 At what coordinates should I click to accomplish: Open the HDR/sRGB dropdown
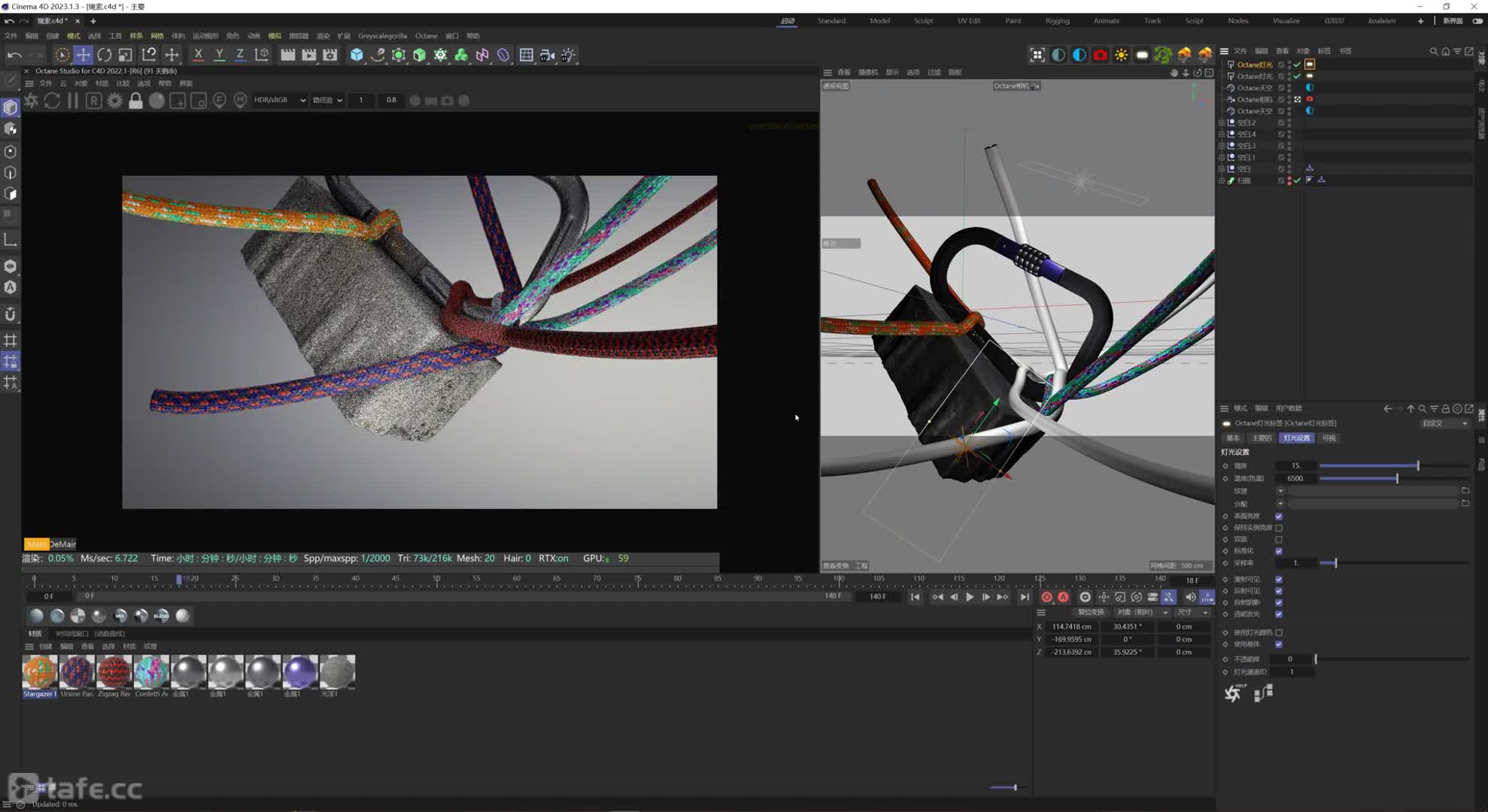(x=280, y=100)
